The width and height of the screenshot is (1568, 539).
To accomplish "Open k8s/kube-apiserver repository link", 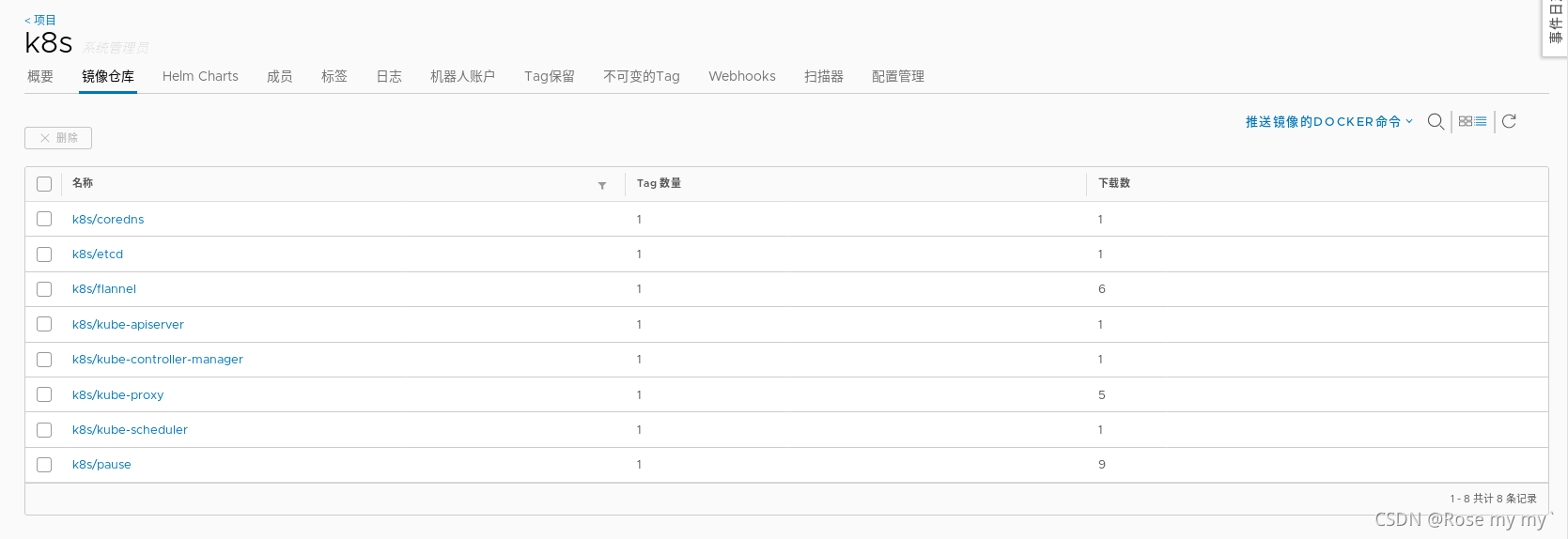I will [x=128, y=325].
